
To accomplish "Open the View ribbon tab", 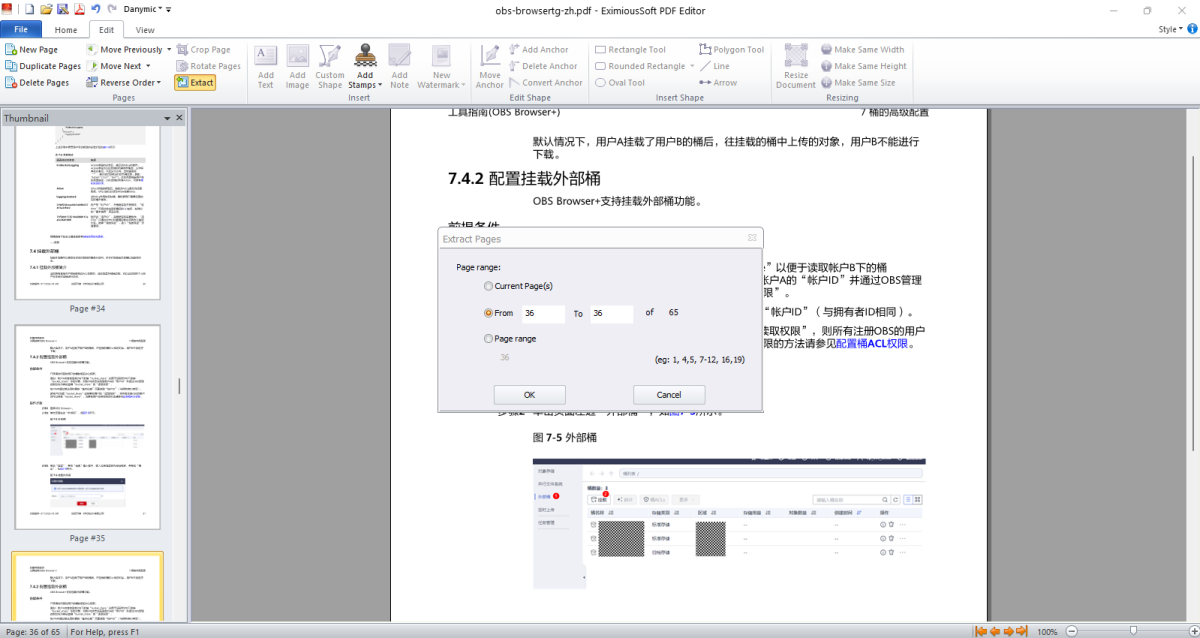I will 145,30.
